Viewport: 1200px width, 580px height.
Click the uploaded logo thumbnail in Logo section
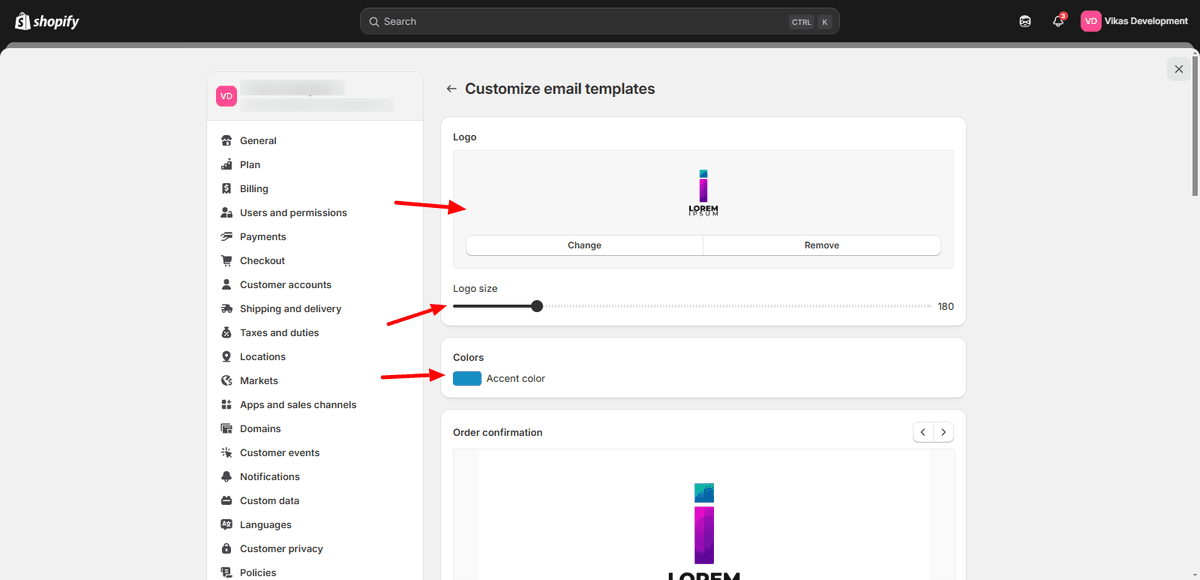(x=703, y=194)
